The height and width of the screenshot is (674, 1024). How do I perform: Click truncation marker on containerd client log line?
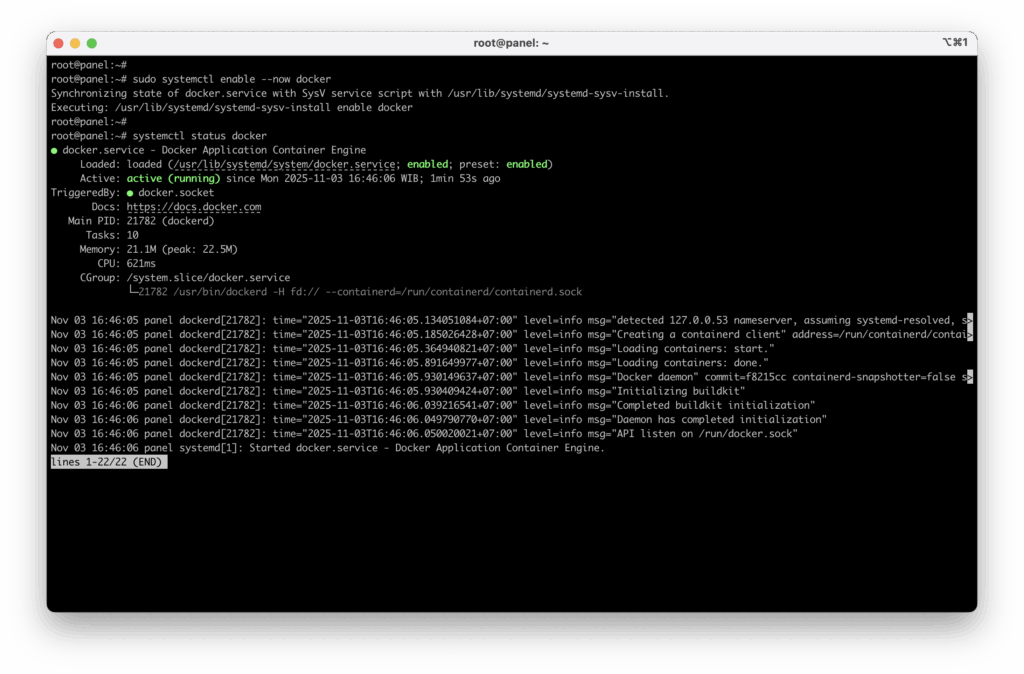(969, 334)
